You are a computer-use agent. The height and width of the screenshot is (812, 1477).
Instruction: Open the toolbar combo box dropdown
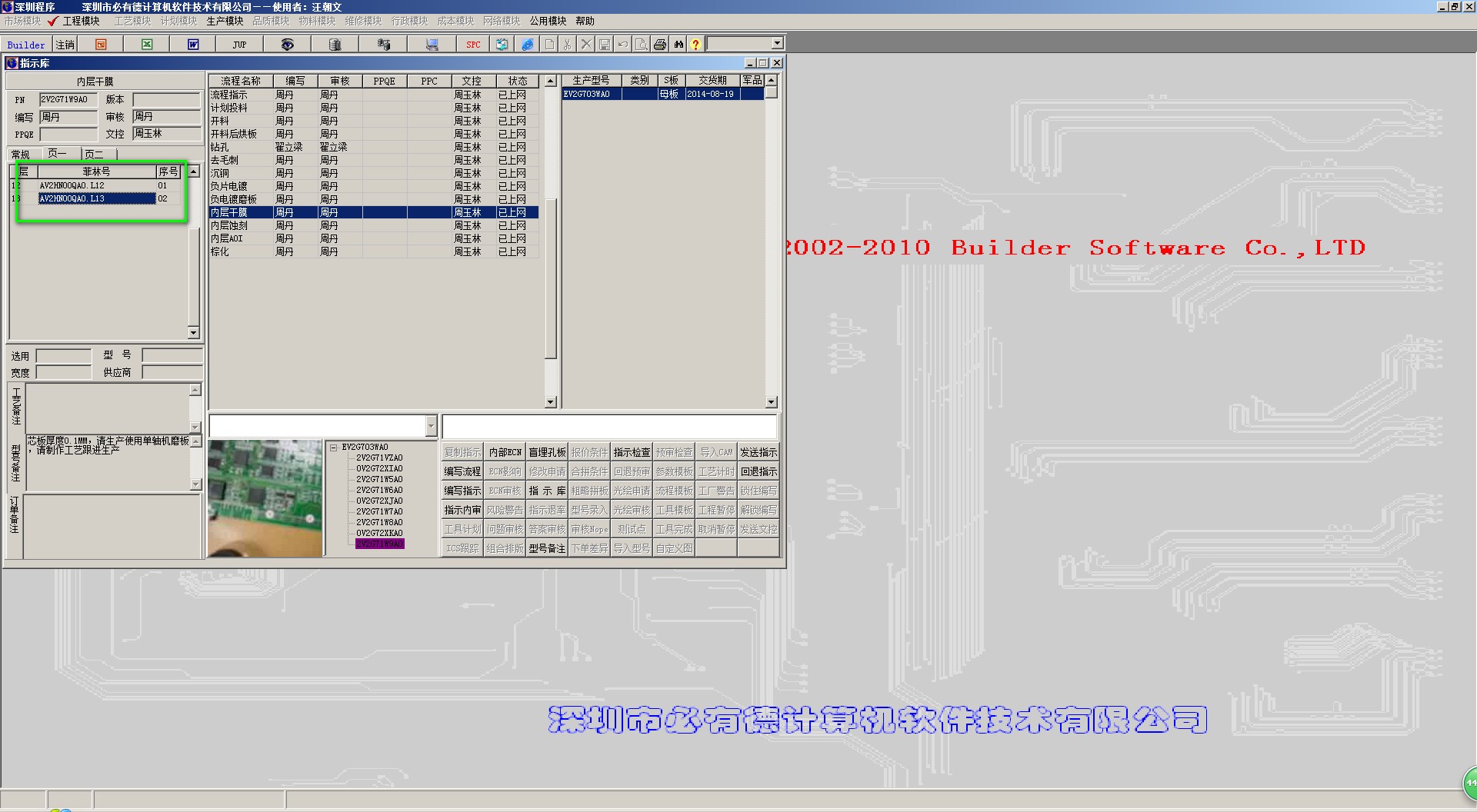click(x=777, y=44)
